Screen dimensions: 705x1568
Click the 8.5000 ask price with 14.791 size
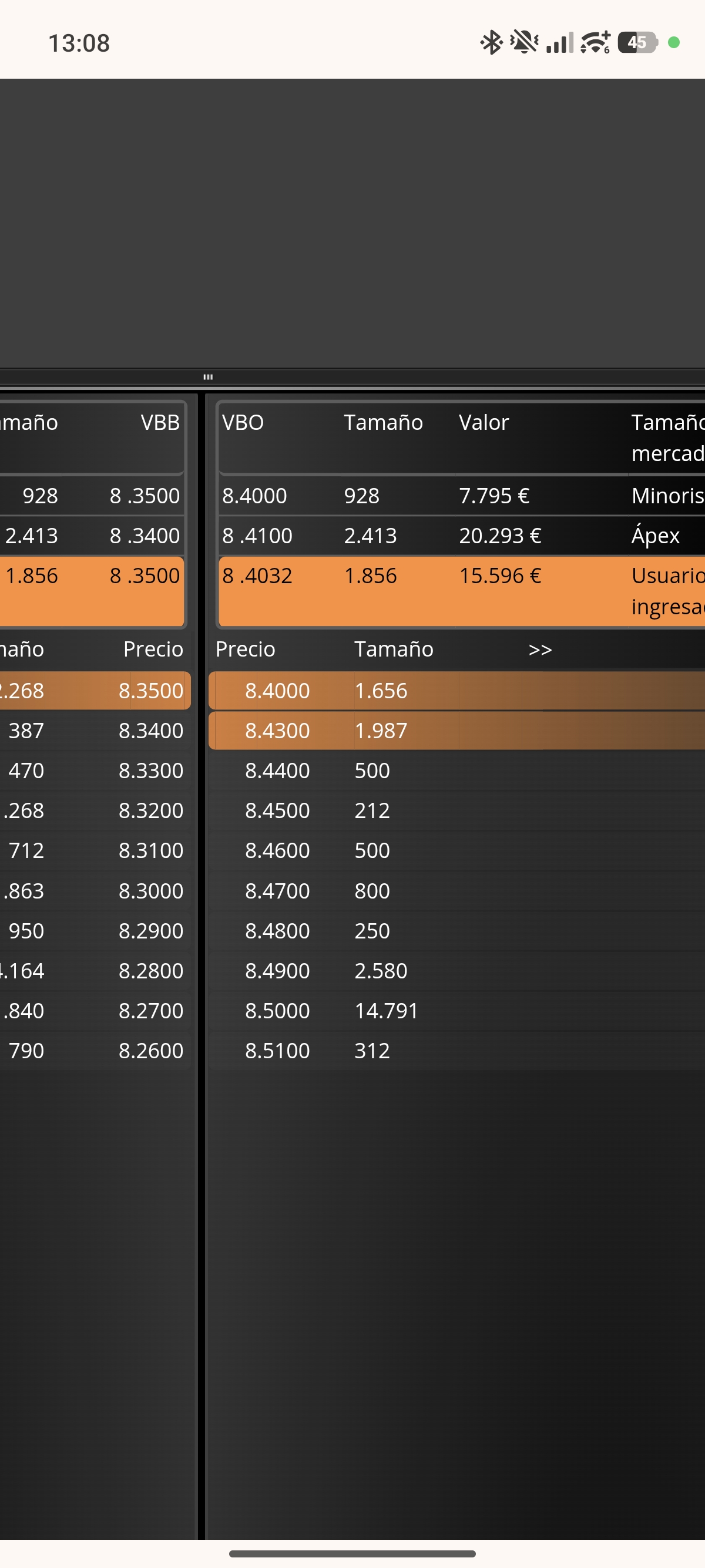tap(278, 1011)
